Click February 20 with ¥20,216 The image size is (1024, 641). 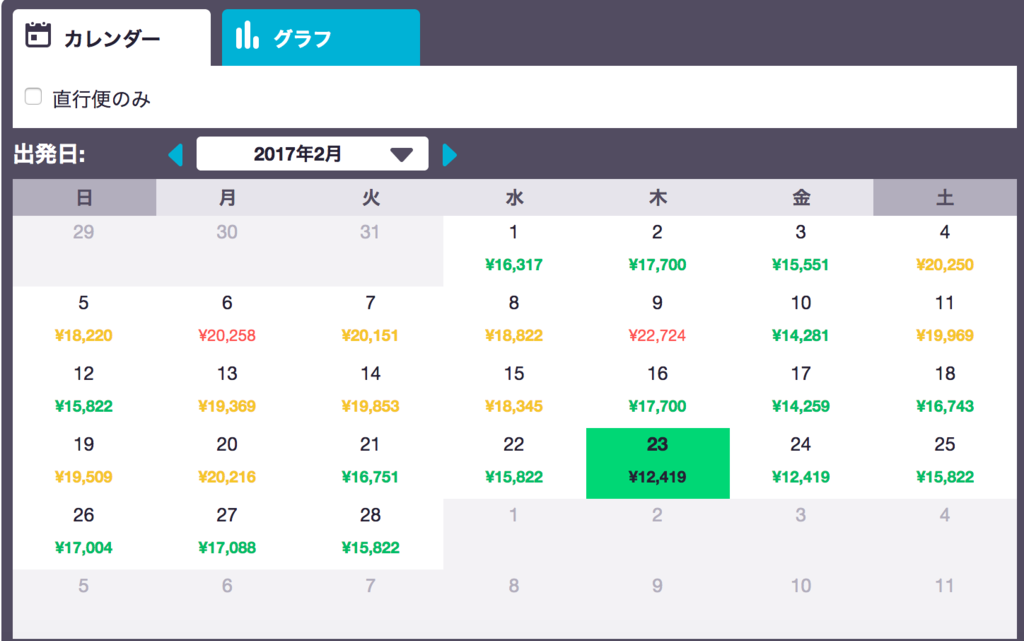[228, 463]
